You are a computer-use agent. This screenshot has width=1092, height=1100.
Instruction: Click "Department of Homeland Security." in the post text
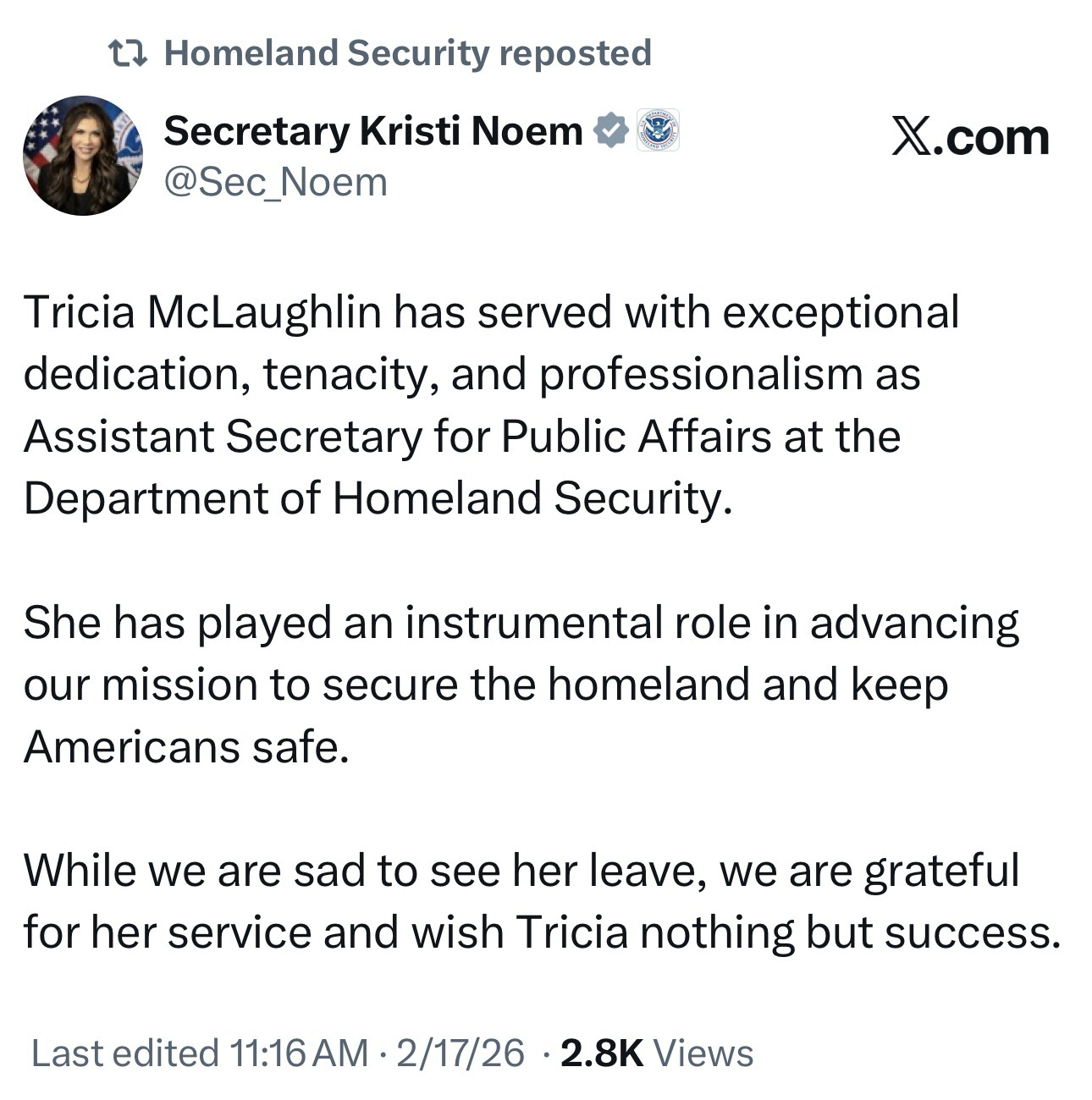click(377, 498)
